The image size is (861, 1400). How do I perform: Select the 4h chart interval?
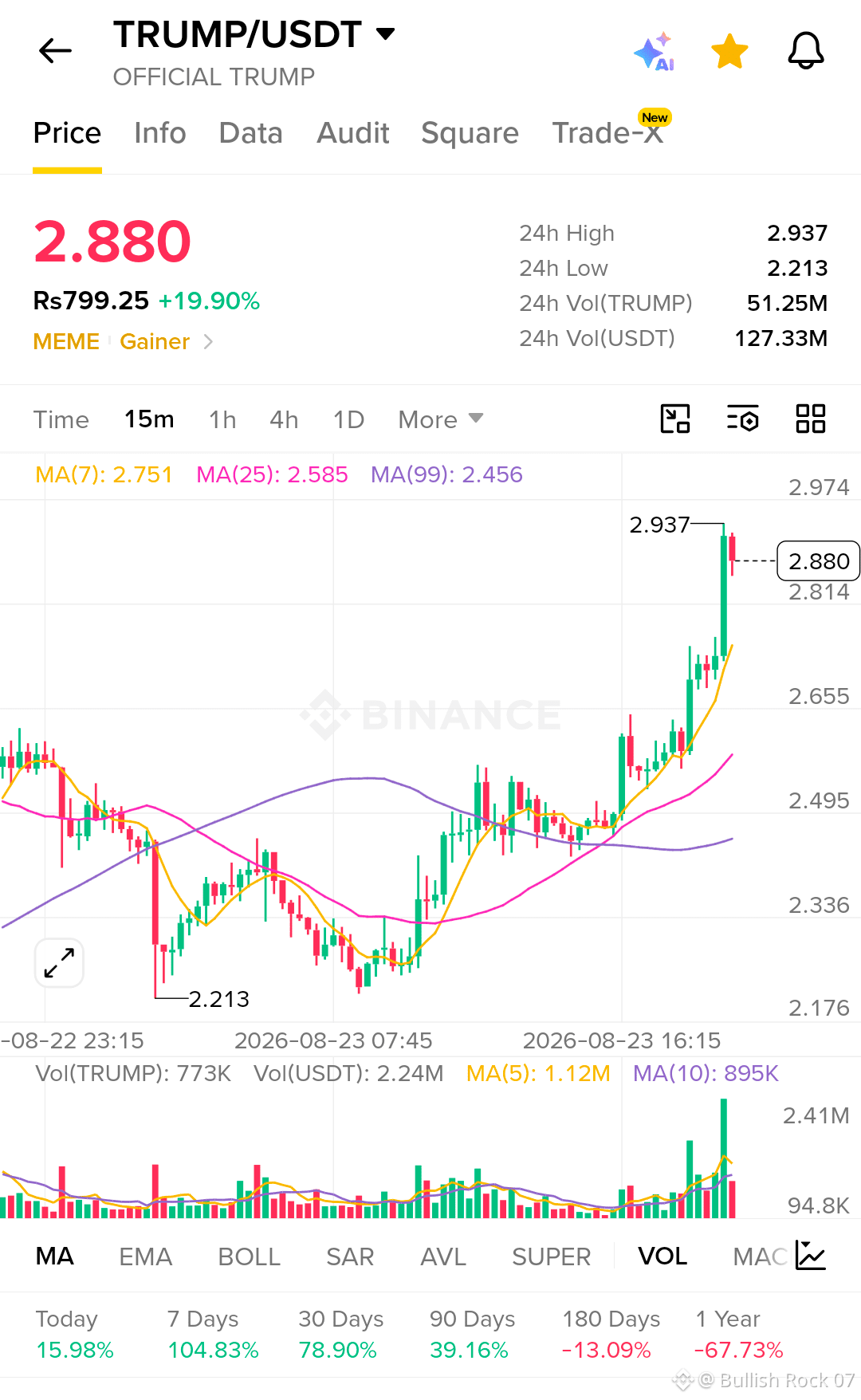pos(284,419)
